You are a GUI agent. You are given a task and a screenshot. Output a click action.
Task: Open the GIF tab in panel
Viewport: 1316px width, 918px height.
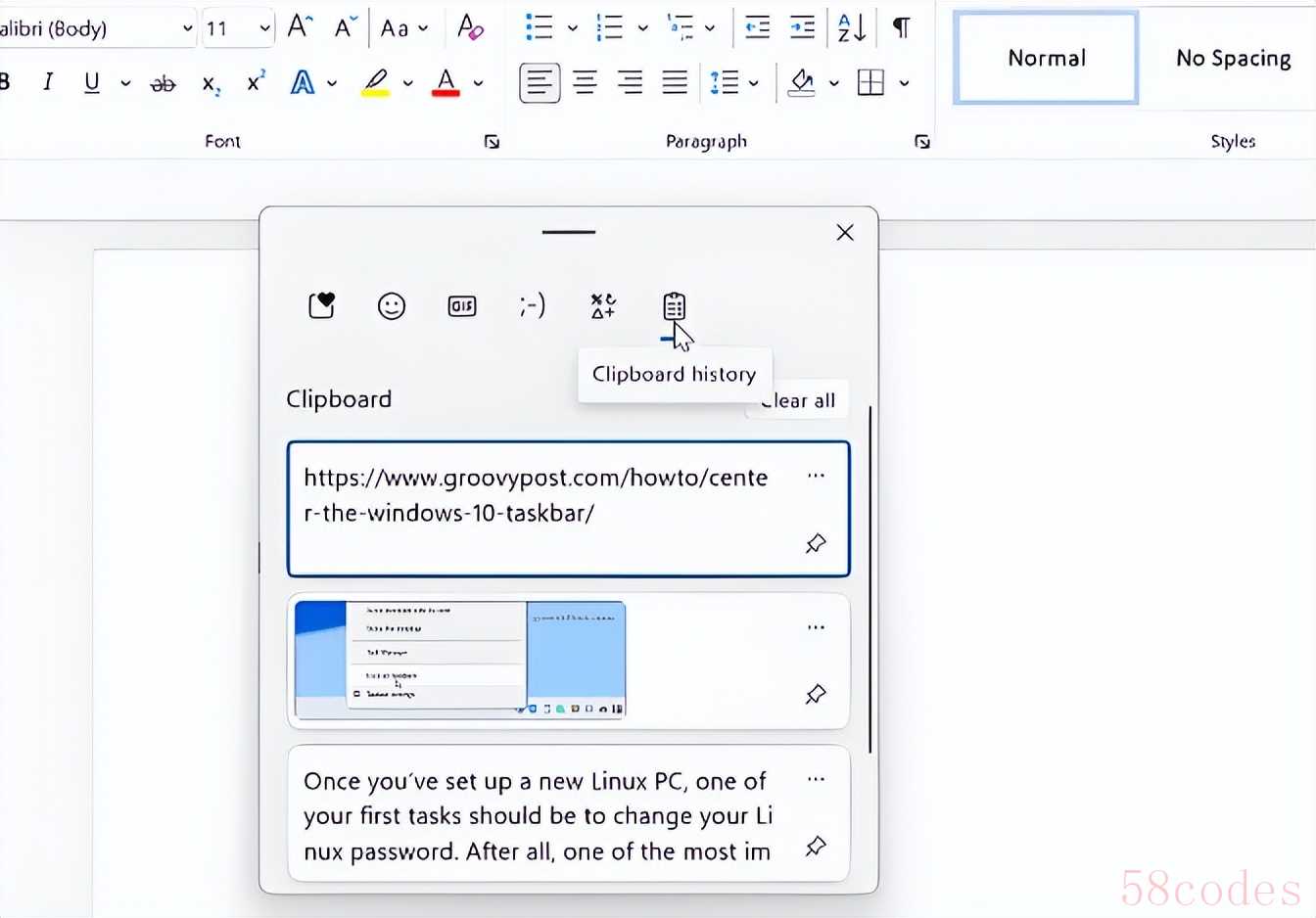[462, 306]
